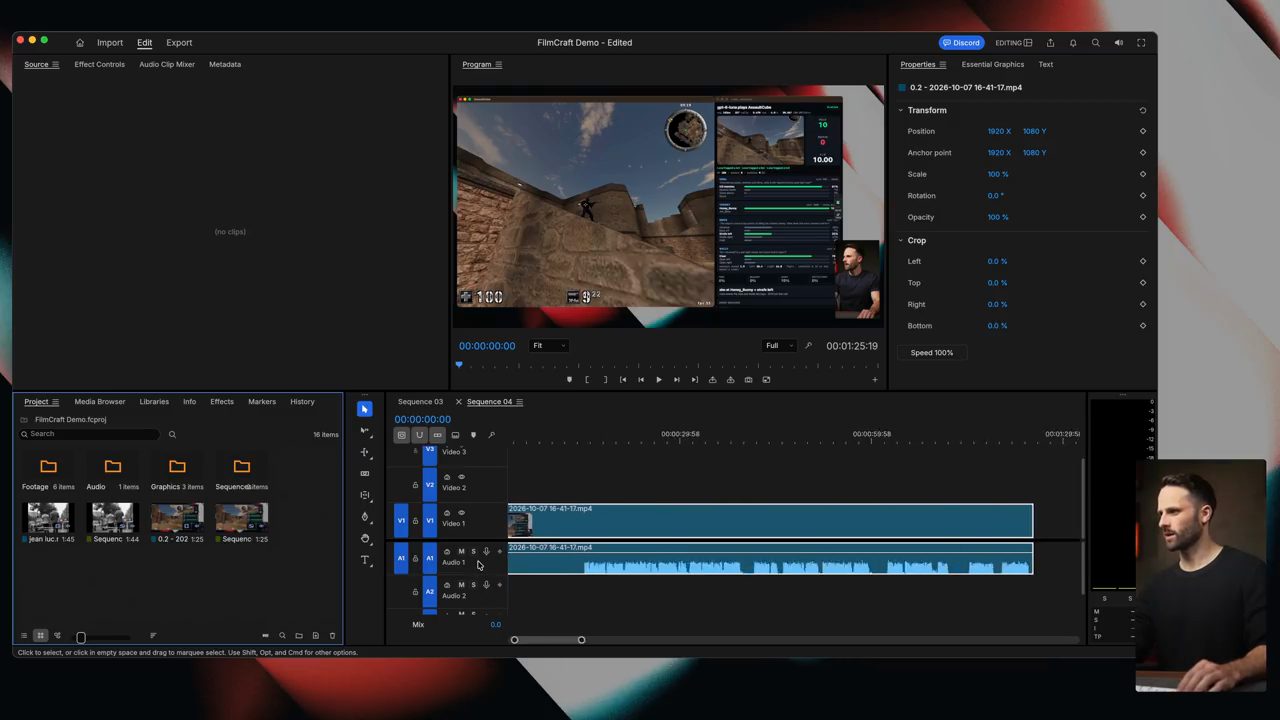
Task: Adjust the Project panel thumbnail size slider
Action: 81,637
